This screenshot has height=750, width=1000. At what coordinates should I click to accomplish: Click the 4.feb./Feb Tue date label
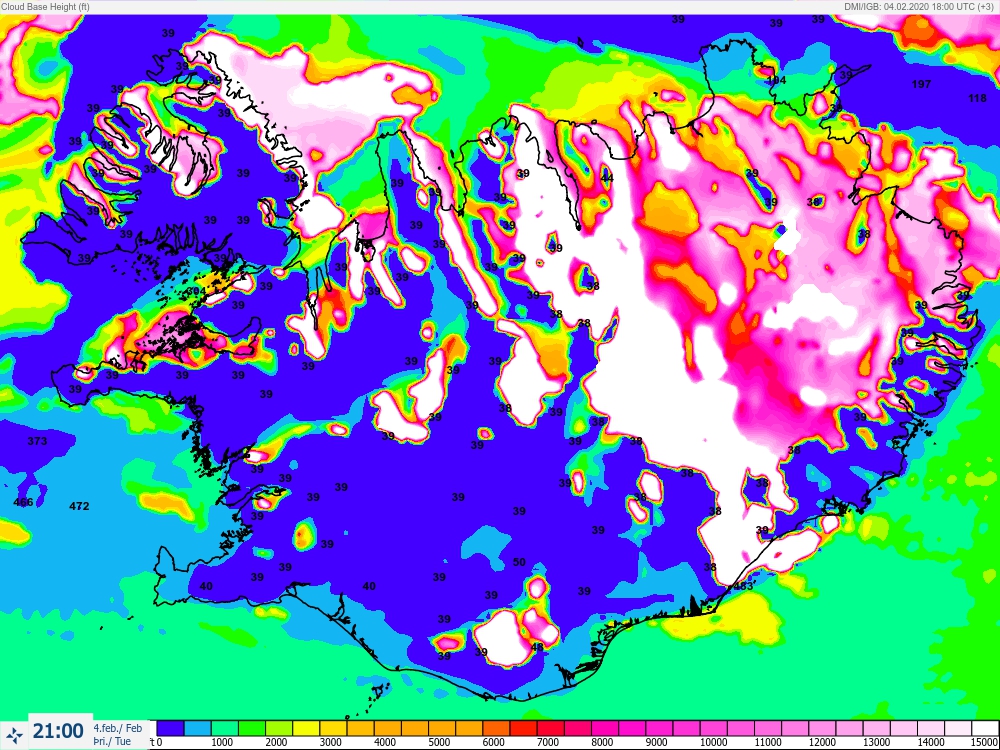tap(118, 734)
